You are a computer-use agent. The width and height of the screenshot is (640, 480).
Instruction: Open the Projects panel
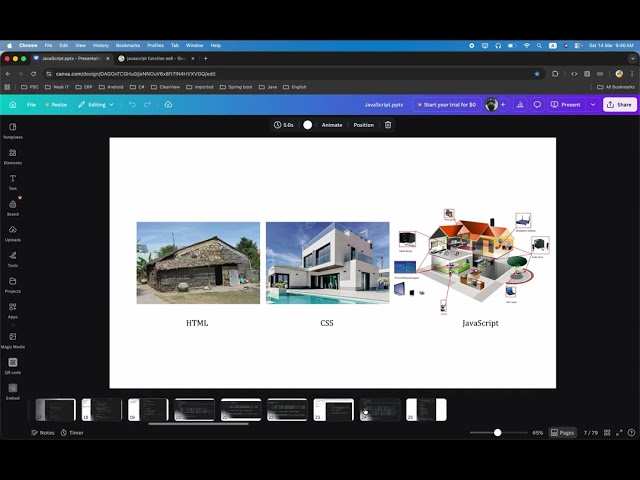13,285
